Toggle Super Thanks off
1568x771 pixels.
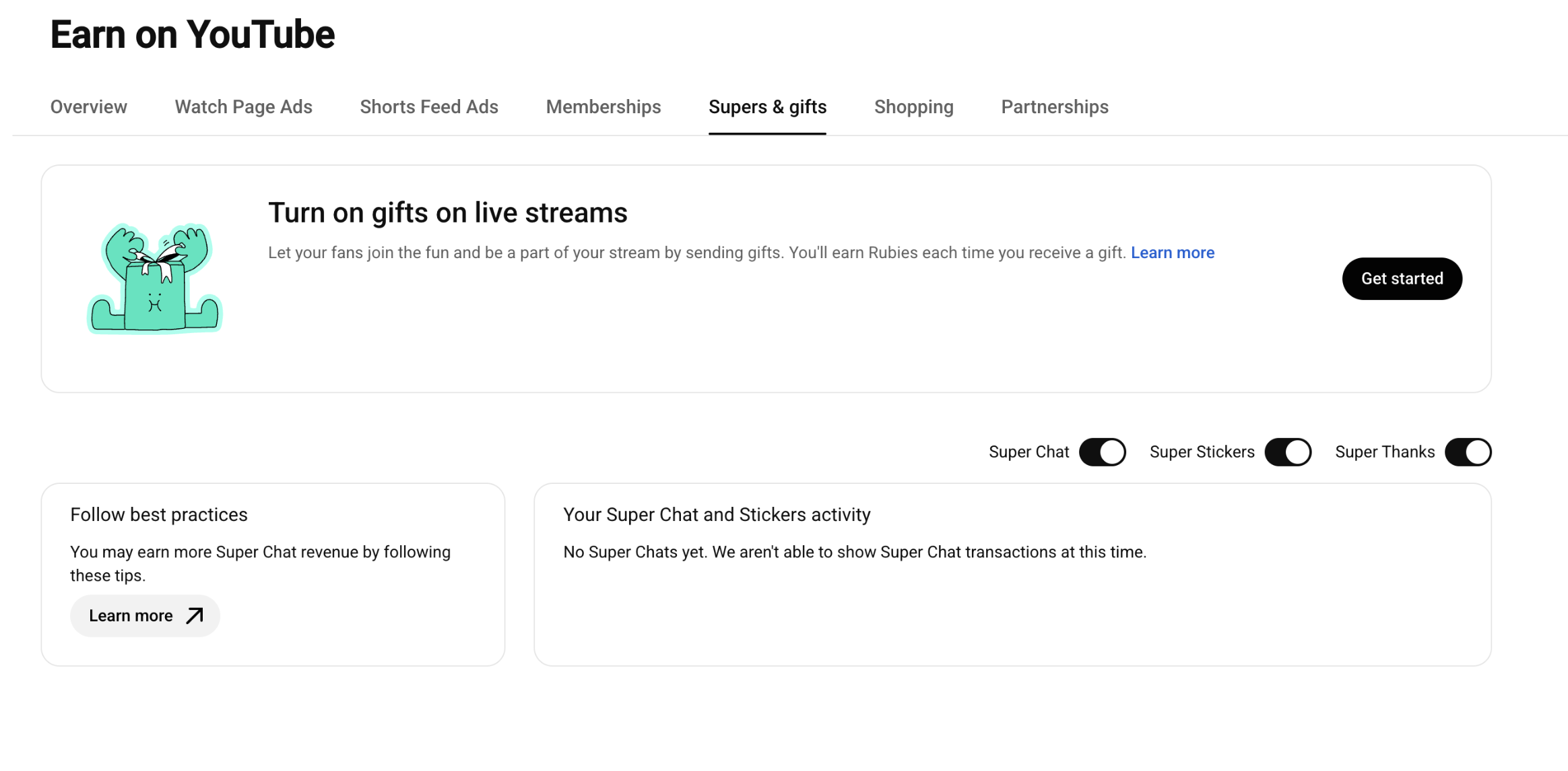[1468, 452]
